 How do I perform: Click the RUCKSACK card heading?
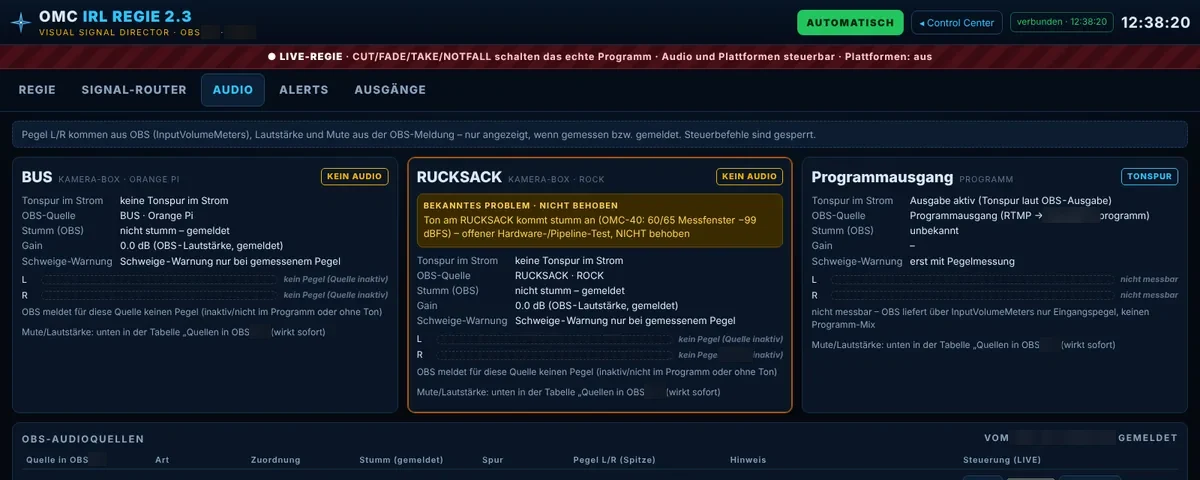pos(459,177)
